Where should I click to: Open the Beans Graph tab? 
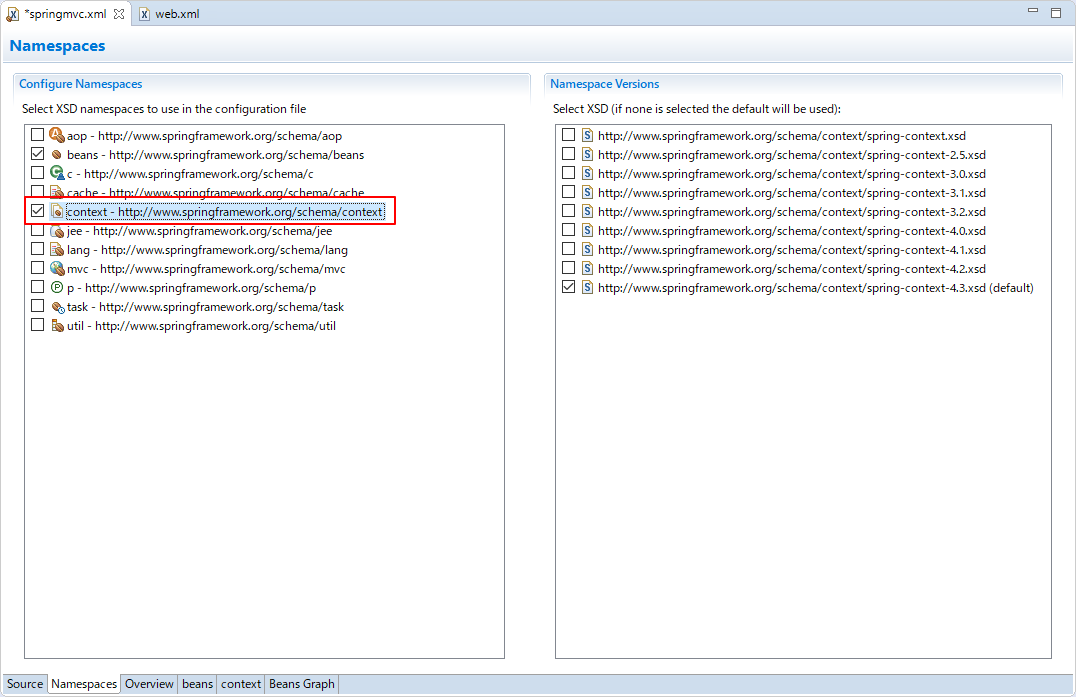(301, 684)
